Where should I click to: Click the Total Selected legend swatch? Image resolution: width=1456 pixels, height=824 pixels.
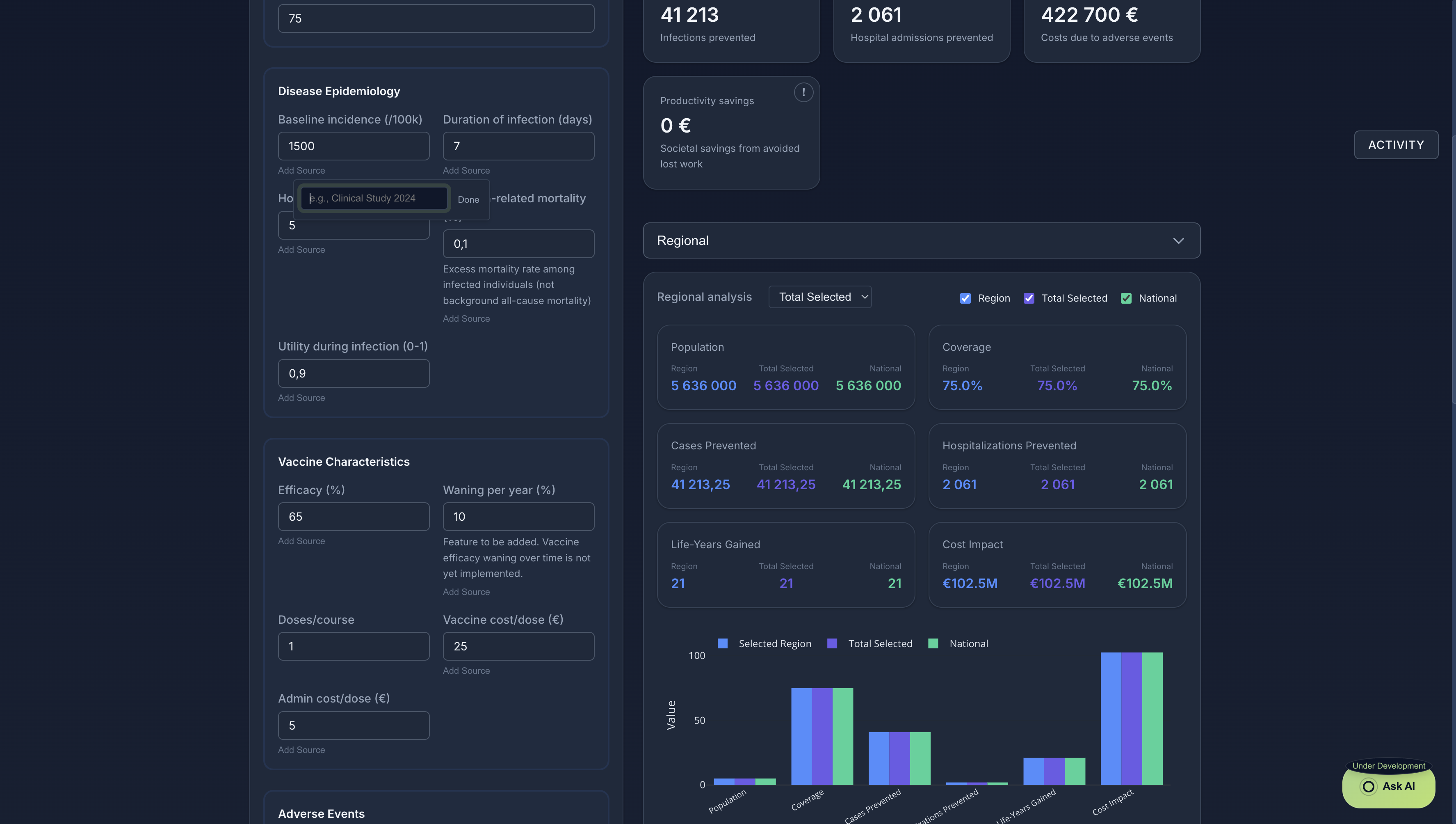coord(832,643)
